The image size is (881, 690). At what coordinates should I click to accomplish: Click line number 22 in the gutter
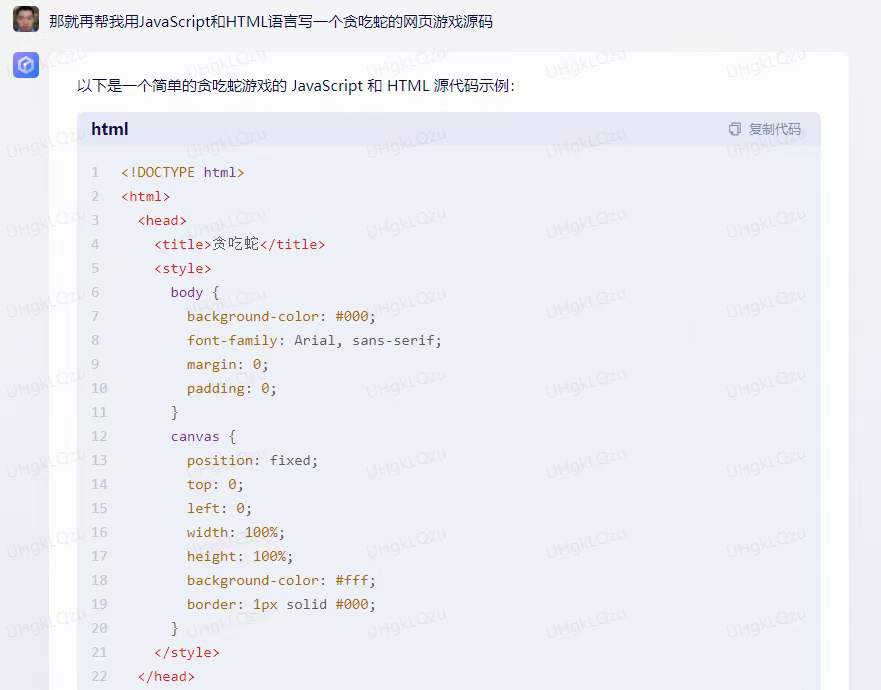click(x=99, y=677)
